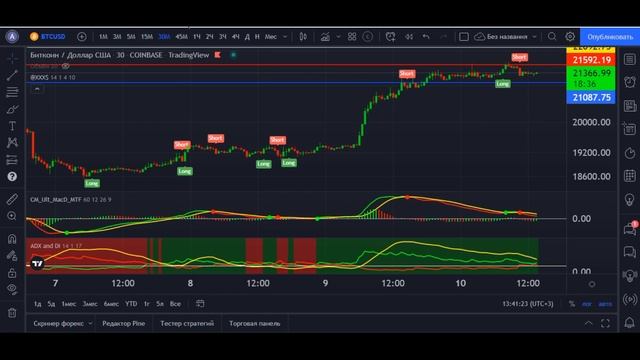The width and height of the screenshot is (640, 360).
Task: Expand the timeframe list dropdown arrow
Action: 285,37
